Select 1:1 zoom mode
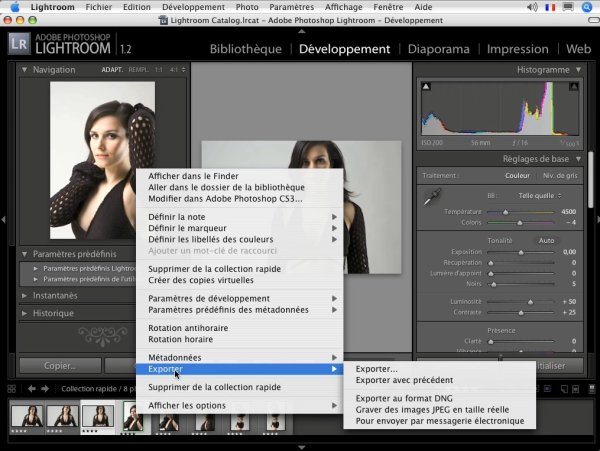Viewport: 600px width, 451px height. (x=158, y=70)
